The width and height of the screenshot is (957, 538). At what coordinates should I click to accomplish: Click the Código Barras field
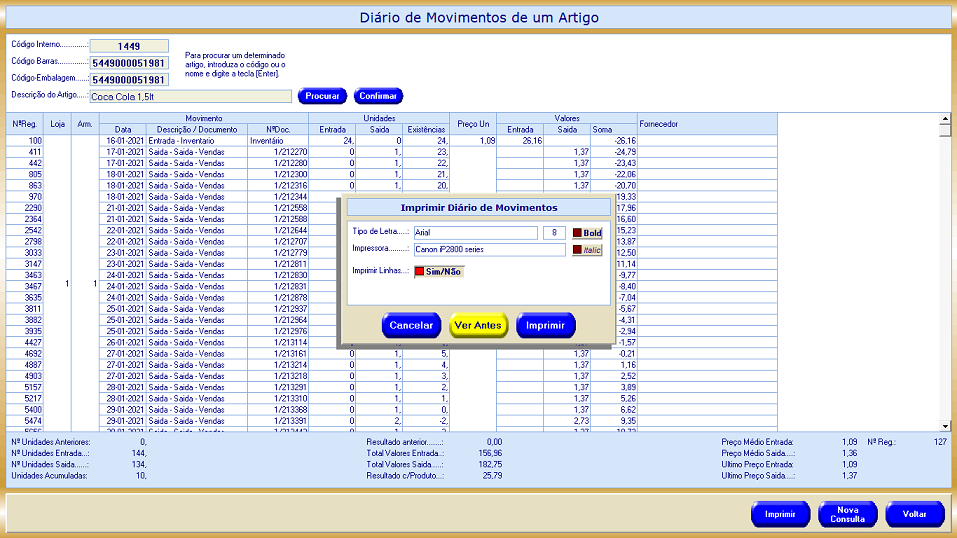(x=129, y=63)
